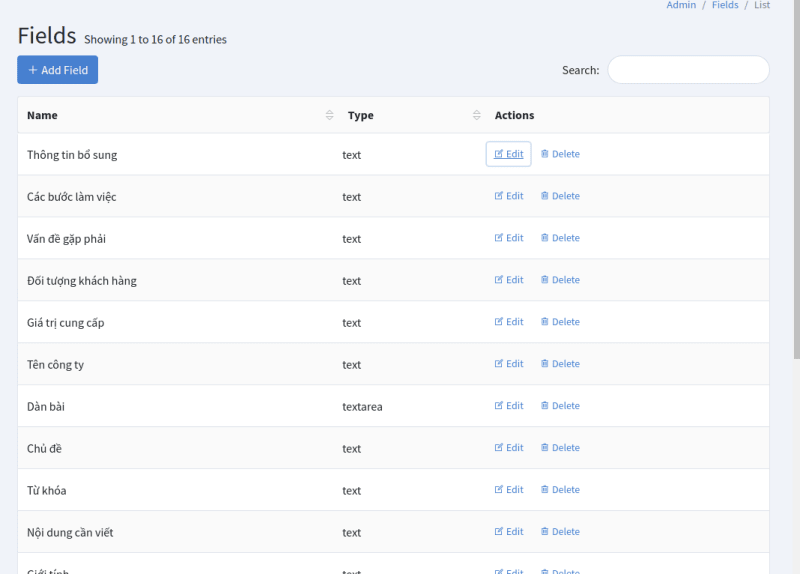The height and width of the screenshot is (574, 800).
Task: Delete the Nội dung cần viết field
Action: [x=560, y=531]
